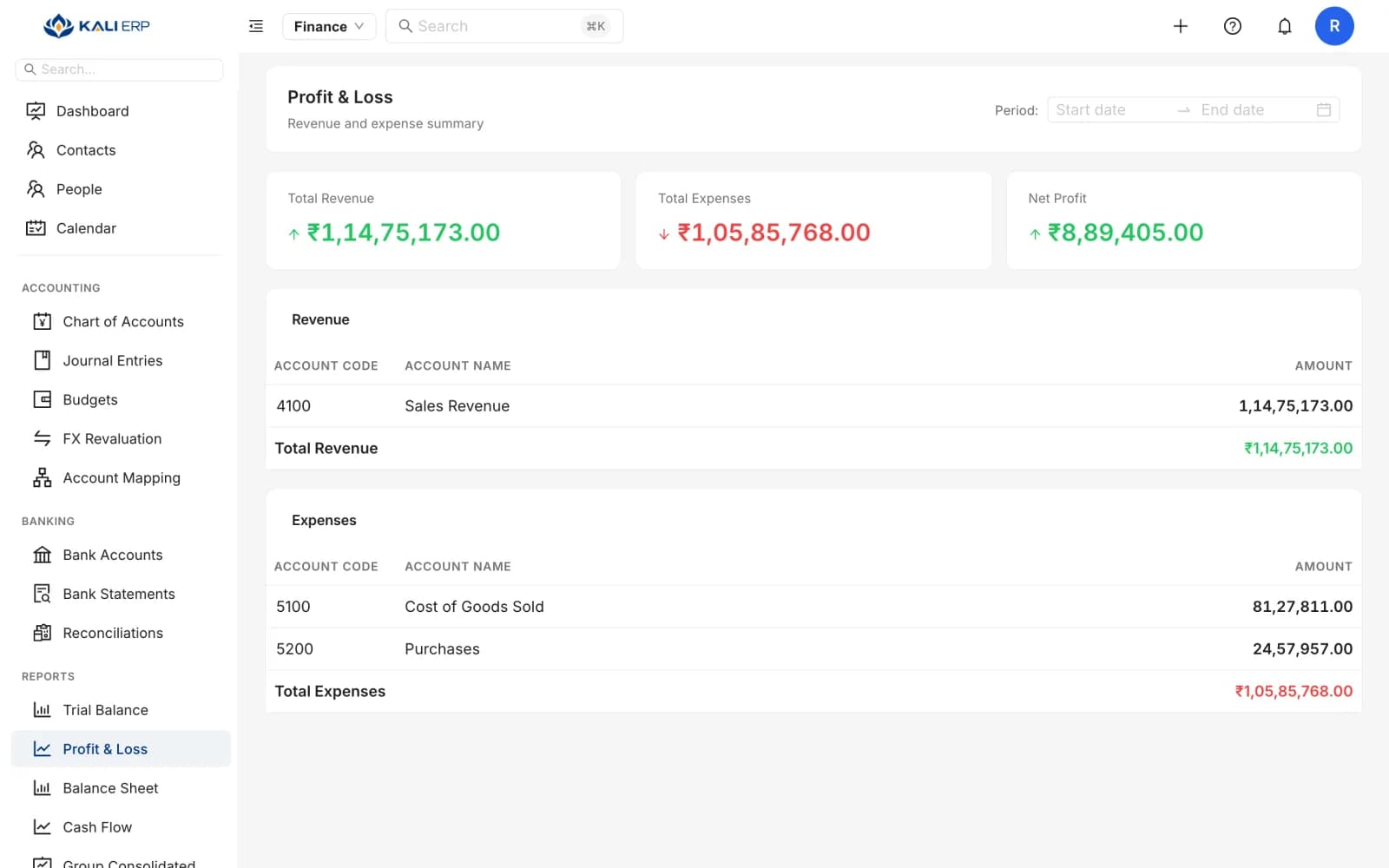Click the Total Expenses row label
The width and height of the screenshot is (1389, 868).
pyautogui.click(x=330, y=692)
